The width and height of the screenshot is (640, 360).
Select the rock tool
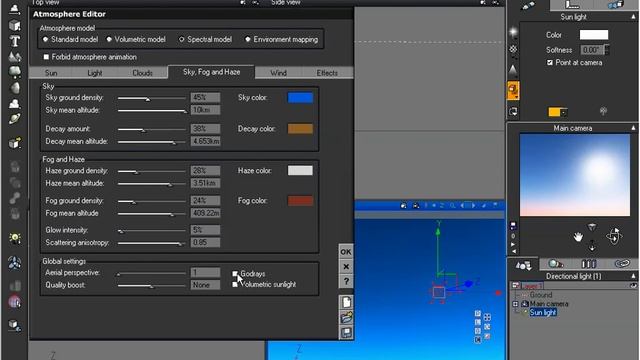(15, 88)
